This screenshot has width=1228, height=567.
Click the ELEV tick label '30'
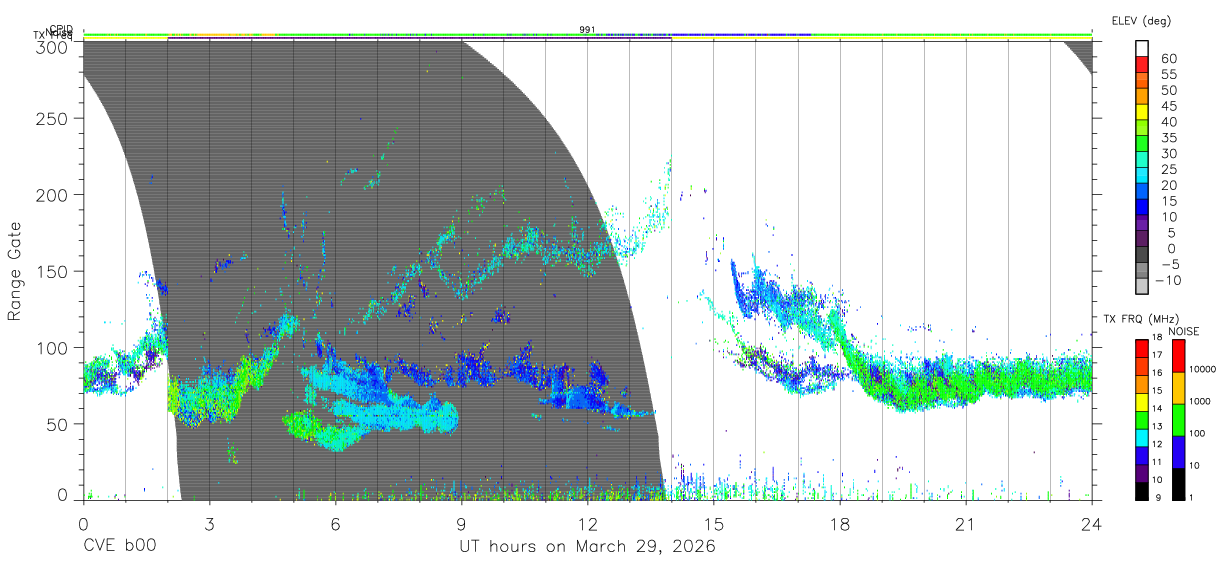tap(1168, 154)
